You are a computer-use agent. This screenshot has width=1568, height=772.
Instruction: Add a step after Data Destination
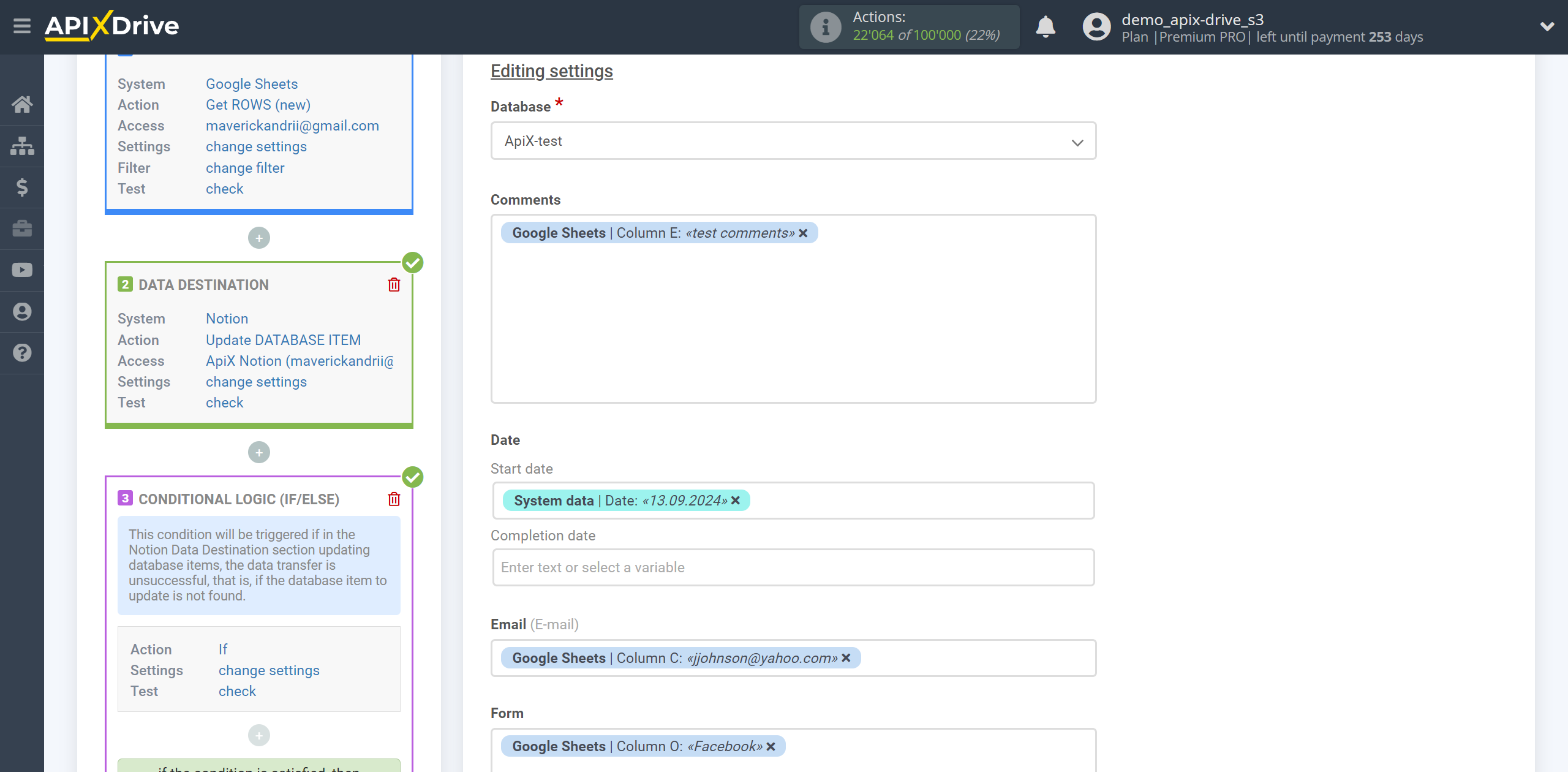[x=259, y=452]
